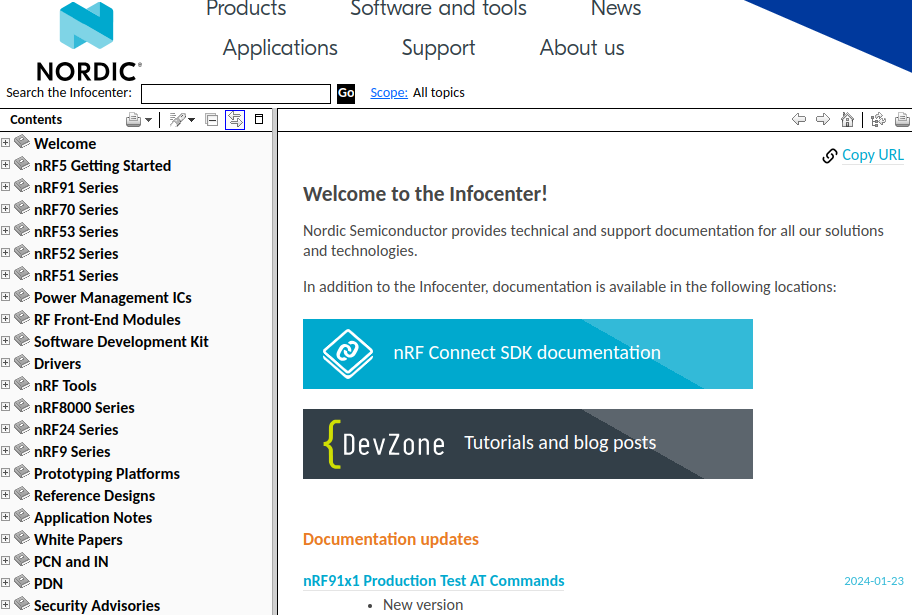
Task: Expand the nRF91 Series tree node
Action: coord(6,187)
